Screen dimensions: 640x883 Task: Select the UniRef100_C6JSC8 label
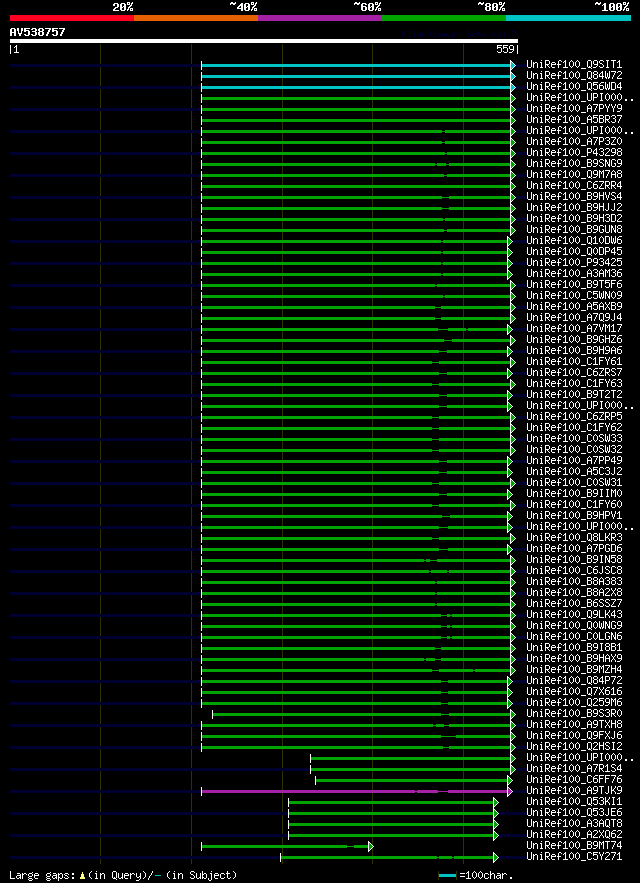click(x=574, y=571)
